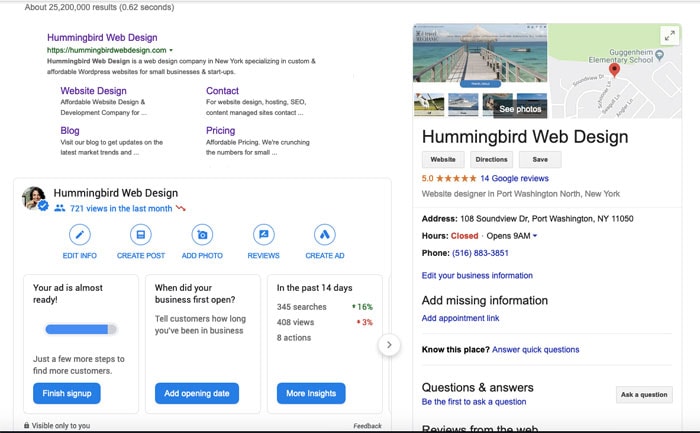Screen dimensions: 700x433
Task: Click the Add Photo camera icon
Action: tap(202, 235)
